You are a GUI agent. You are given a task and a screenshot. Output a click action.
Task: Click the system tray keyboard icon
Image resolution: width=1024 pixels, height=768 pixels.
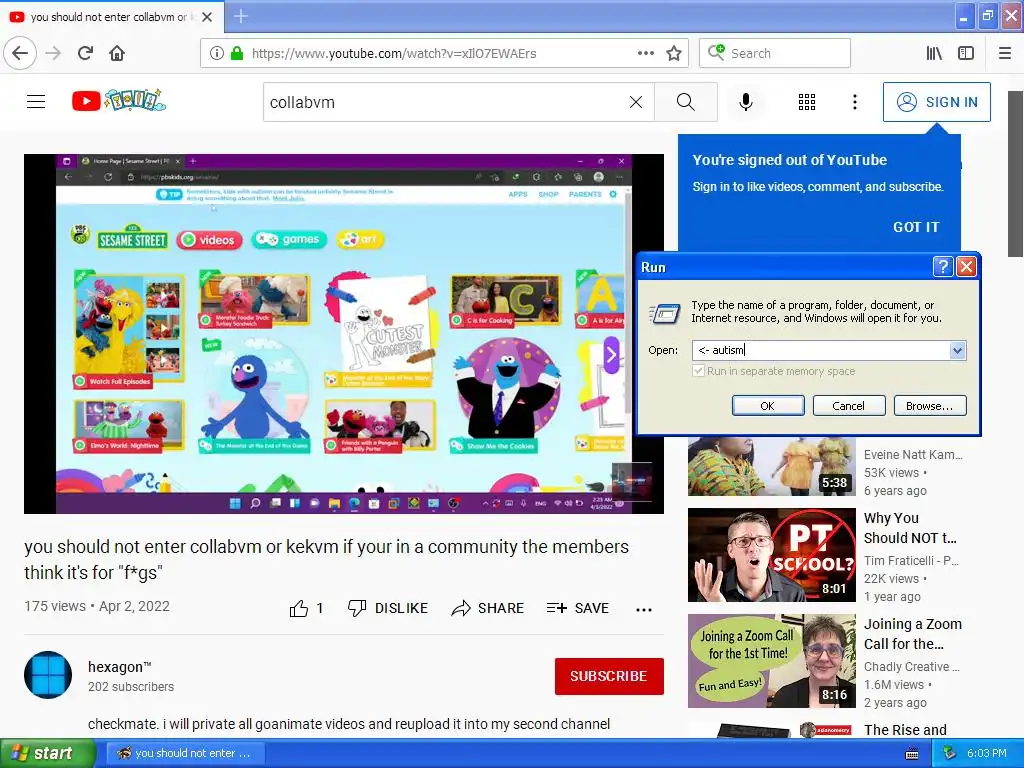pyautogui.click(x=912, y=754)
